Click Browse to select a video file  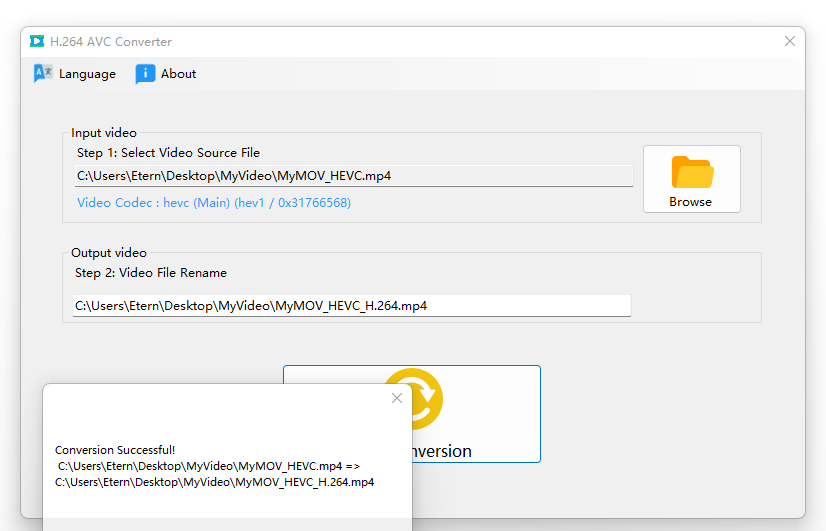pyautogui.click(x=692, y=179)
